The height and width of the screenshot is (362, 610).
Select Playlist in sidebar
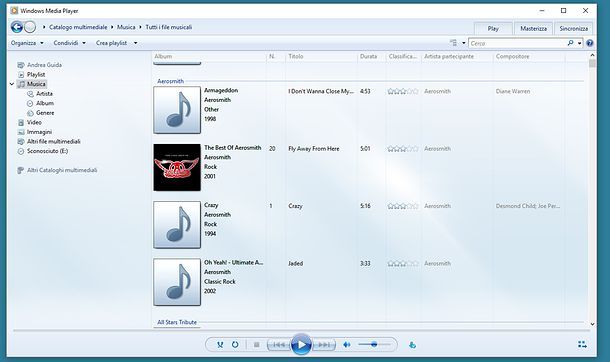31,75
